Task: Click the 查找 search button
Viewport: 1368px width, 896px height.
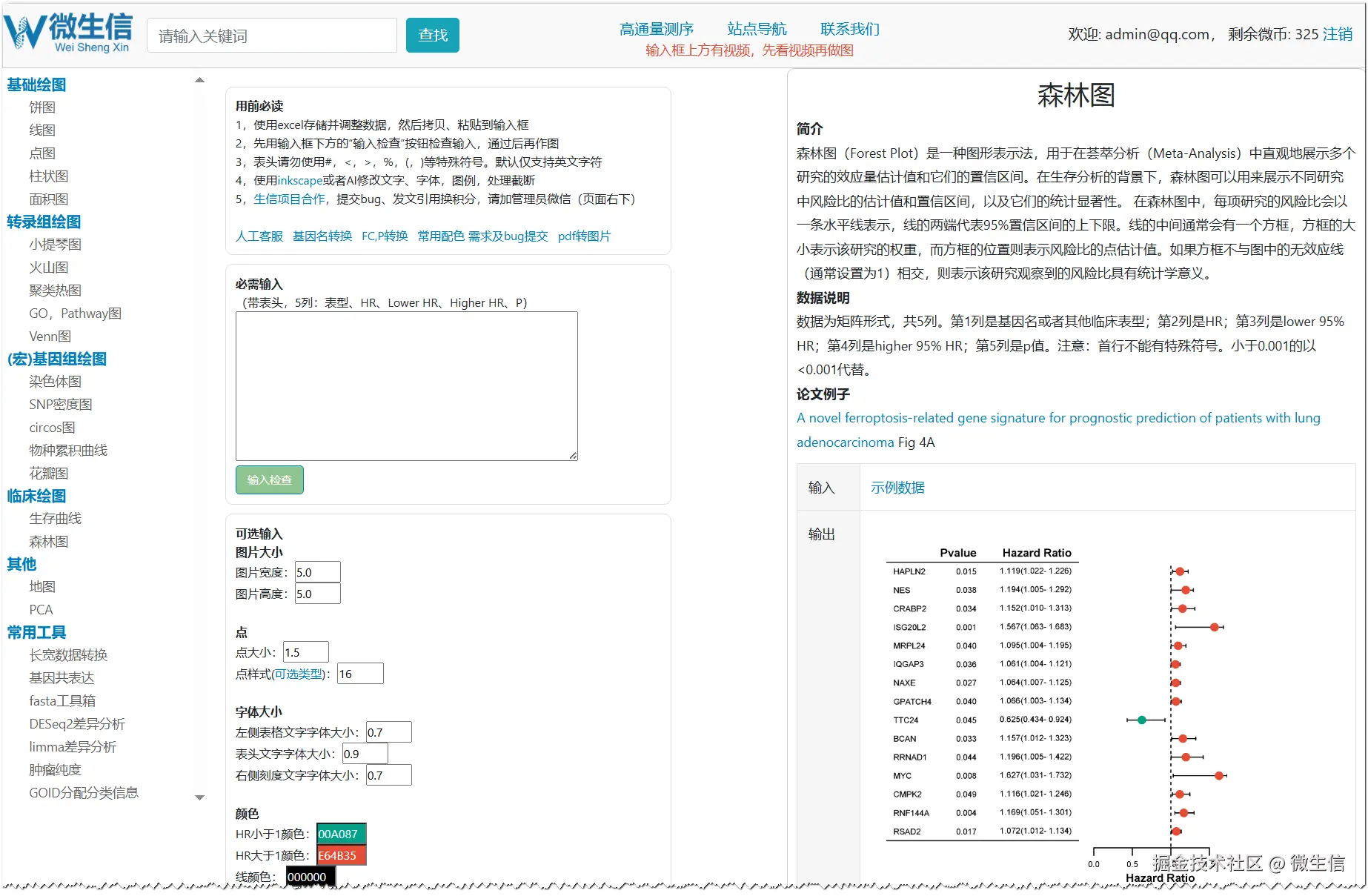Action: (433, 36)
